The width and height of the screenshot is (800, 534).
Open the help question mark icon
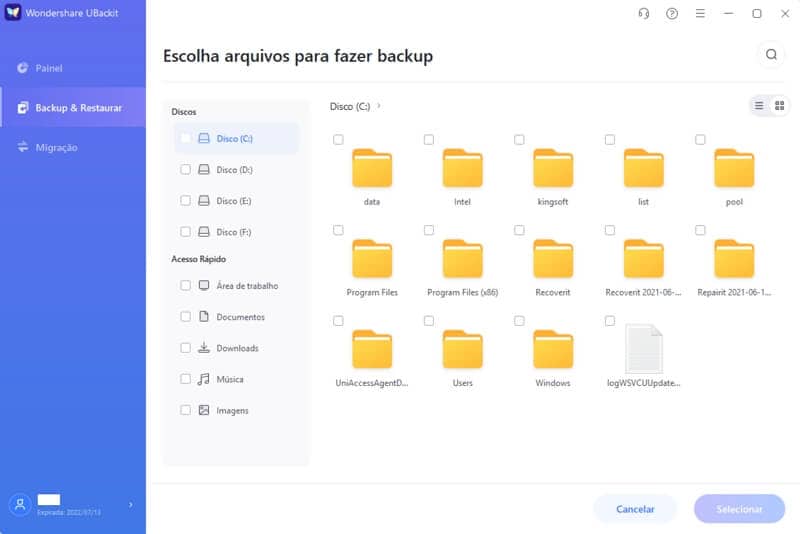click(x=672, y=14)
